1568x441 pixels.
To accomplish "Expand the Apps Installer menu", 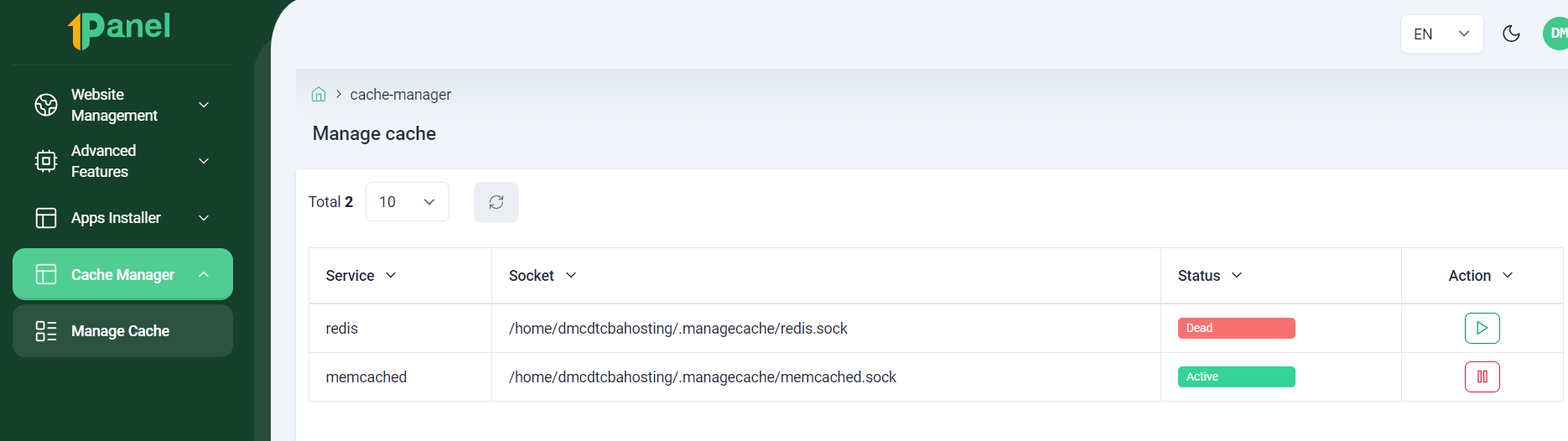I will [x=204, y=218].
